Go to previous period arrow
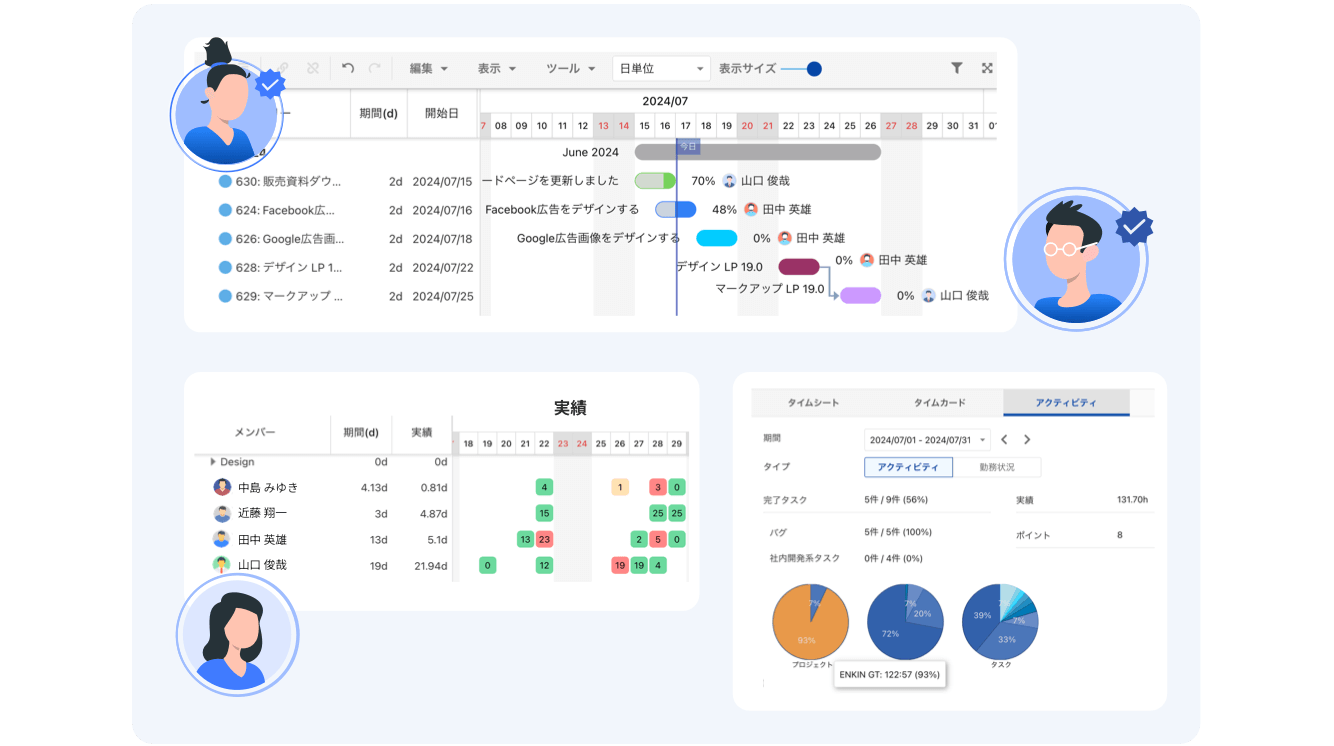 click(1005, 440)
